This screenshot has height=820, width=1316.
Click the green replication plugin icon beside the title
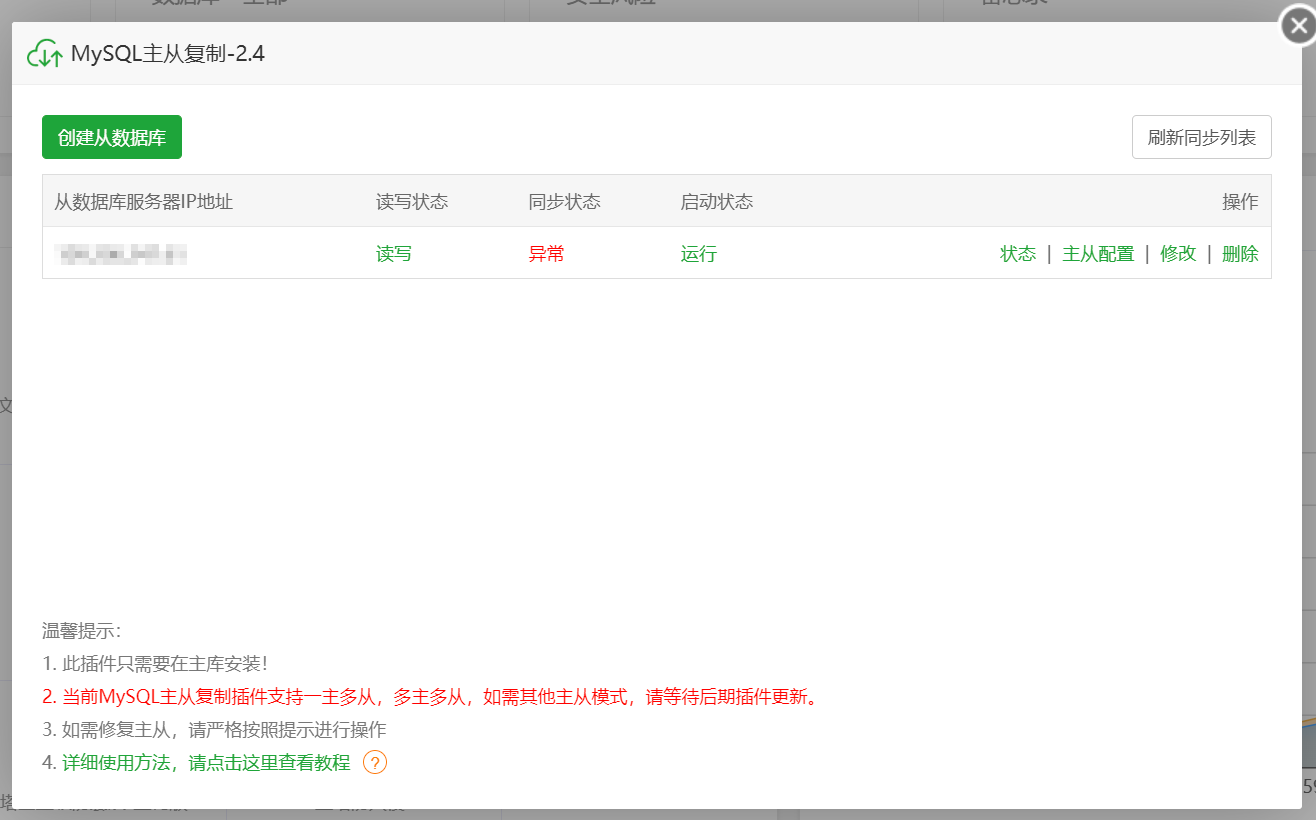point(45,53)
